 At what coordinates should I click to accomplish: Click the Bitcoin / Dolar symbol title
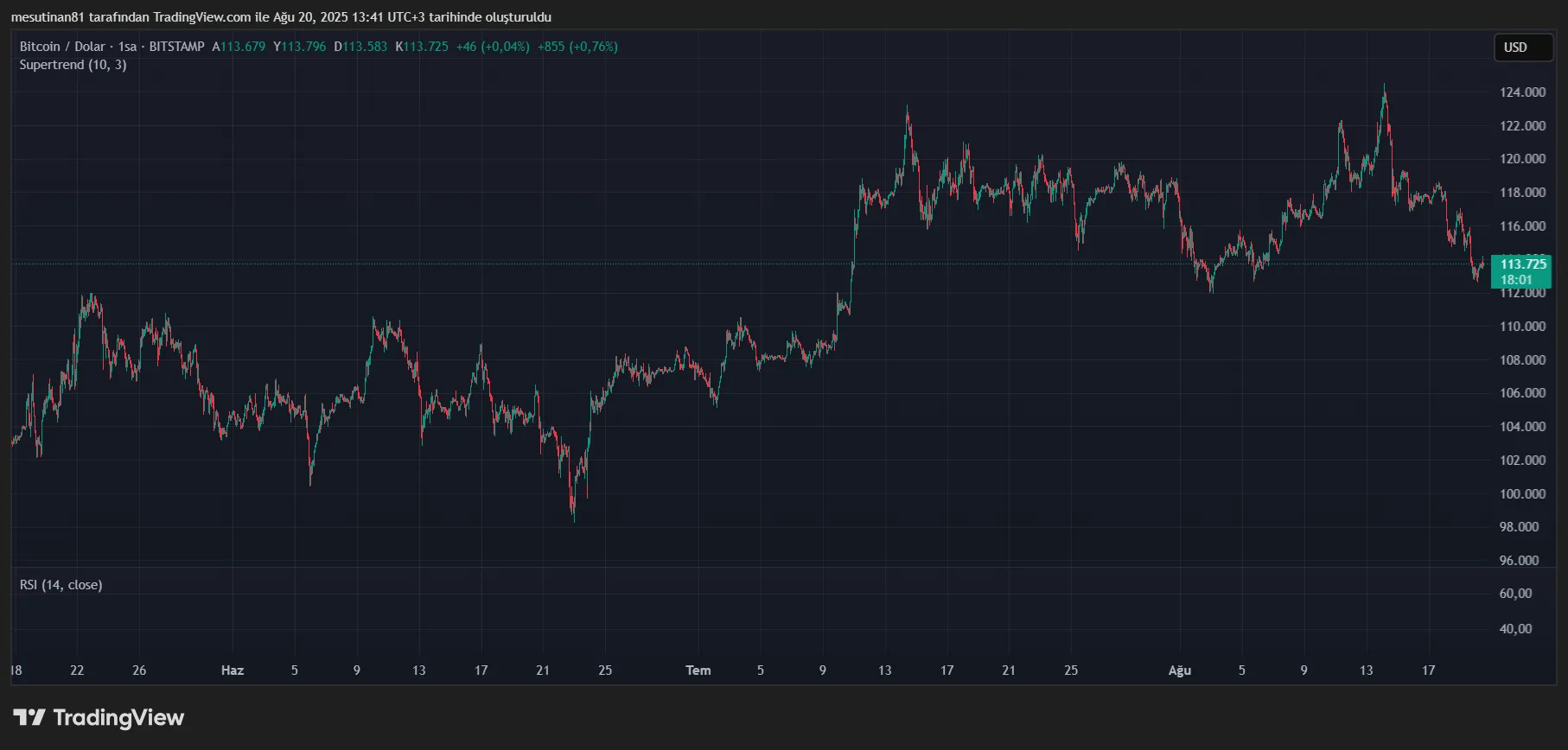click(62, 47)
